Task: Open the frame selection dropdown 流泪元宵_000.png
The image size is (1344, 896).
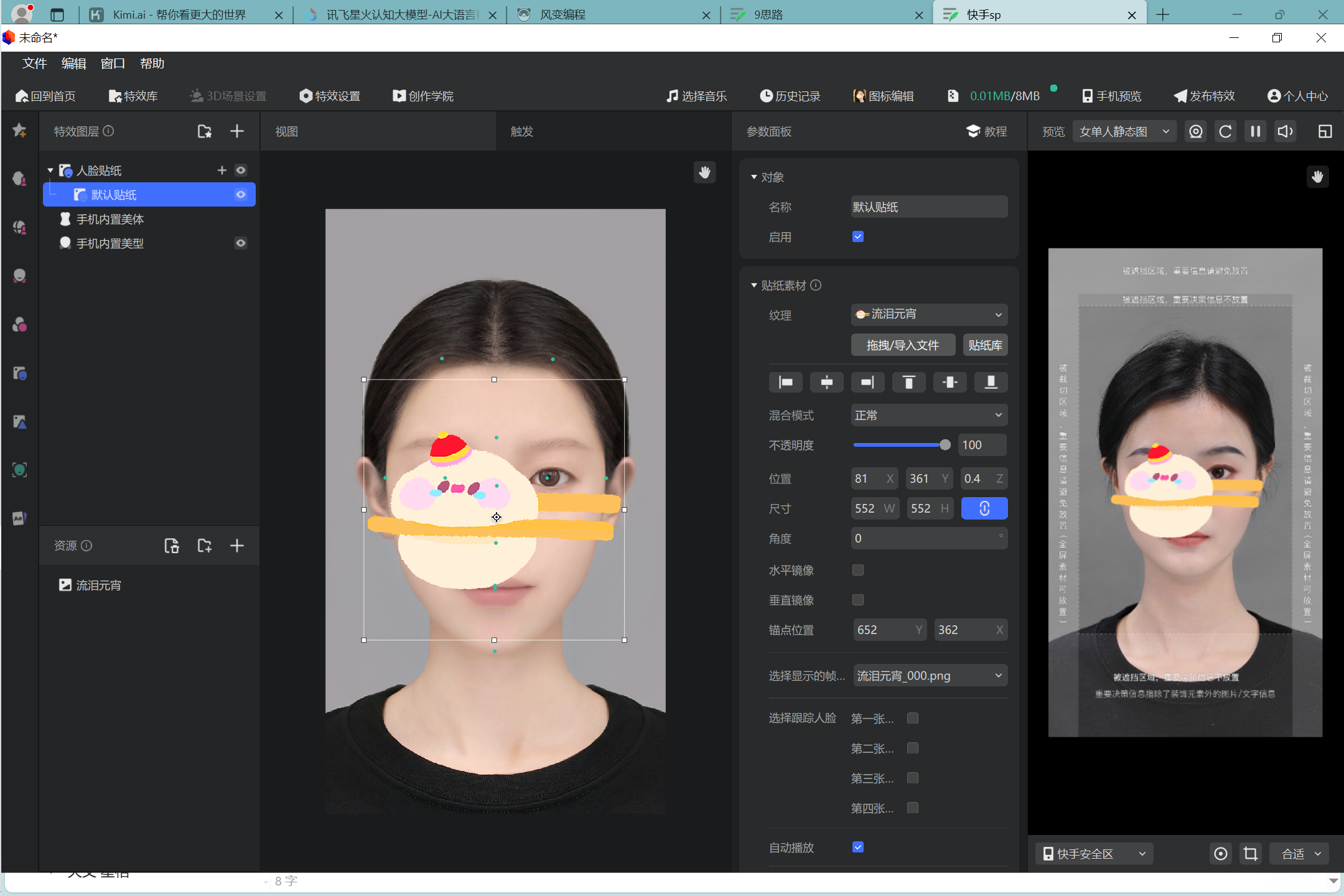Action: pyautogui.click(x=930, y=676)
